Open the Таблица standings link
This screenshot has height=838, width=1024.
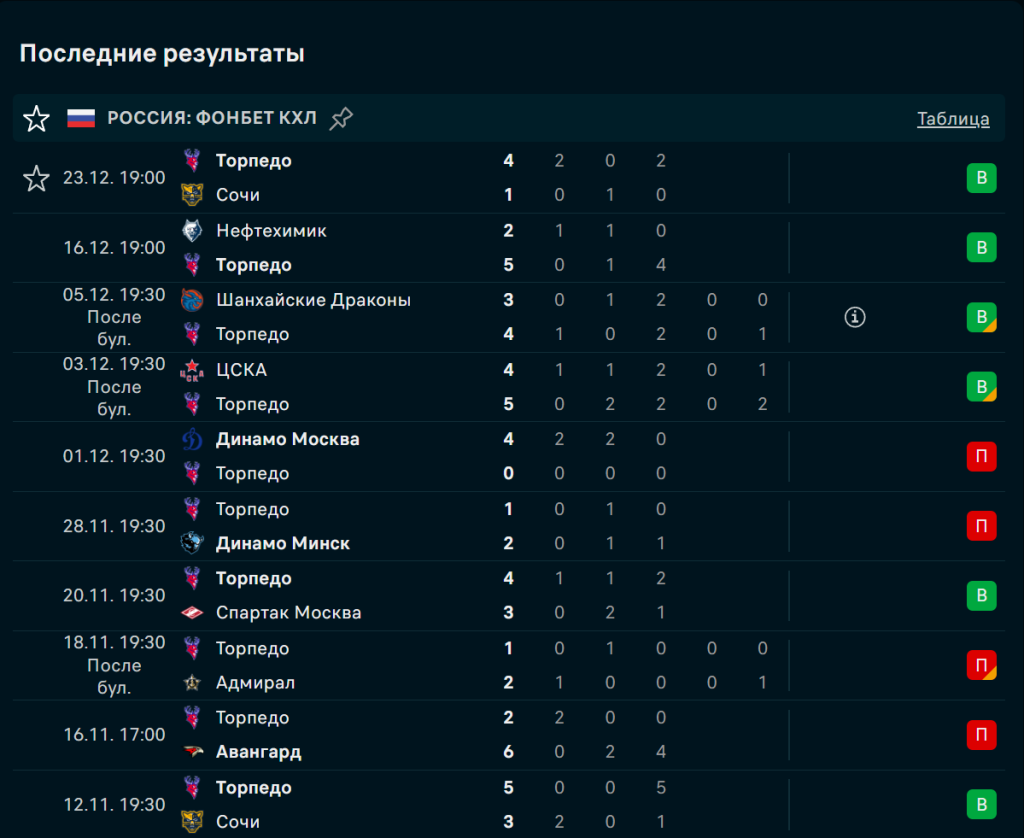point(953,119)
